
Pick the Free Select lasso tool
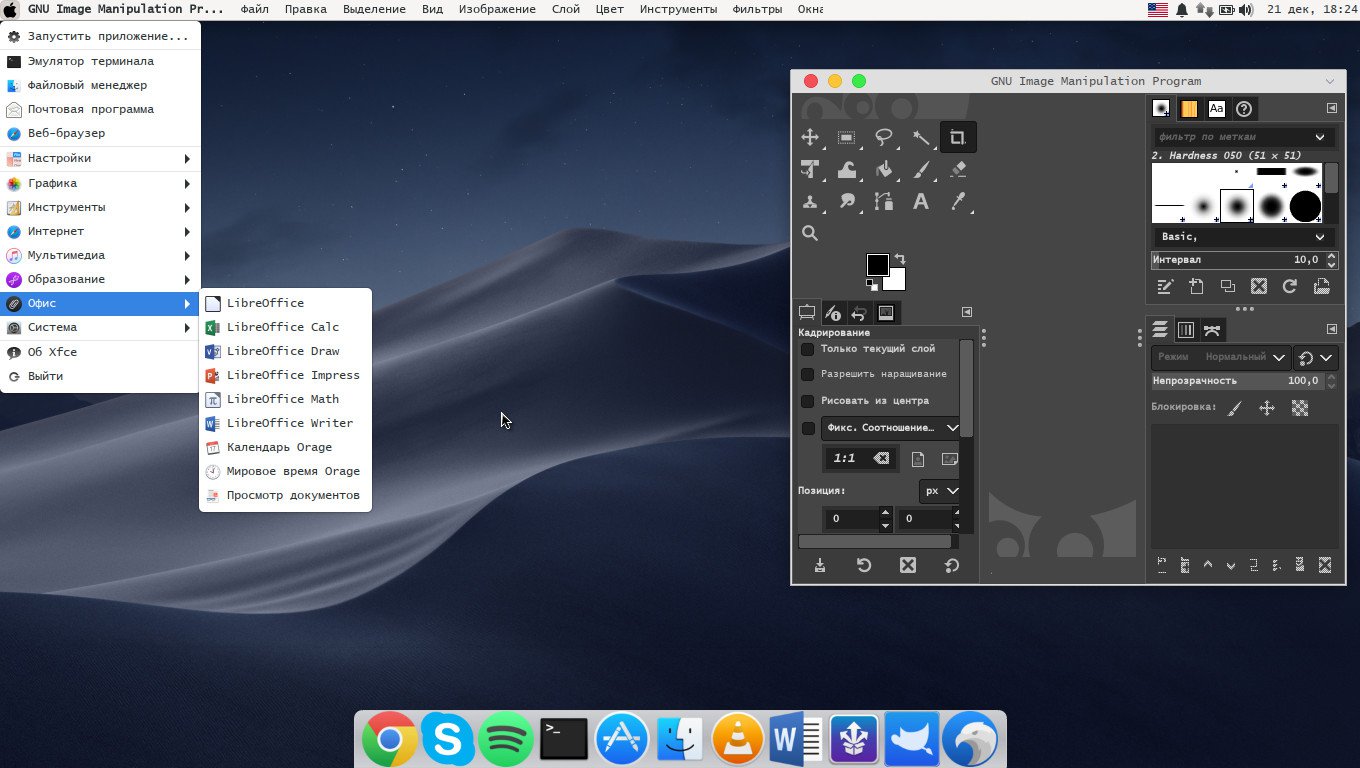coord(884,138)
